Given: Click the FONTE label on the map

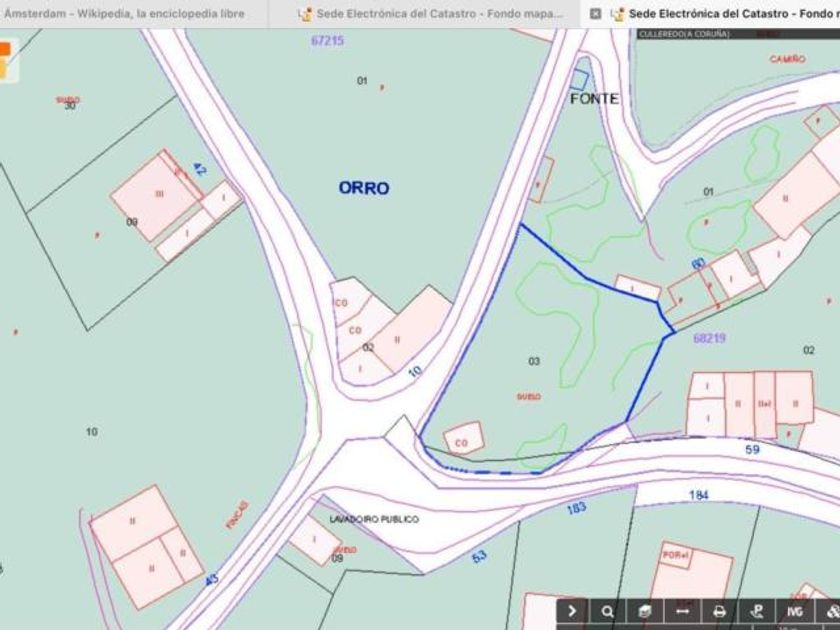Looking at the screenshot, I should tap(595, 99).
